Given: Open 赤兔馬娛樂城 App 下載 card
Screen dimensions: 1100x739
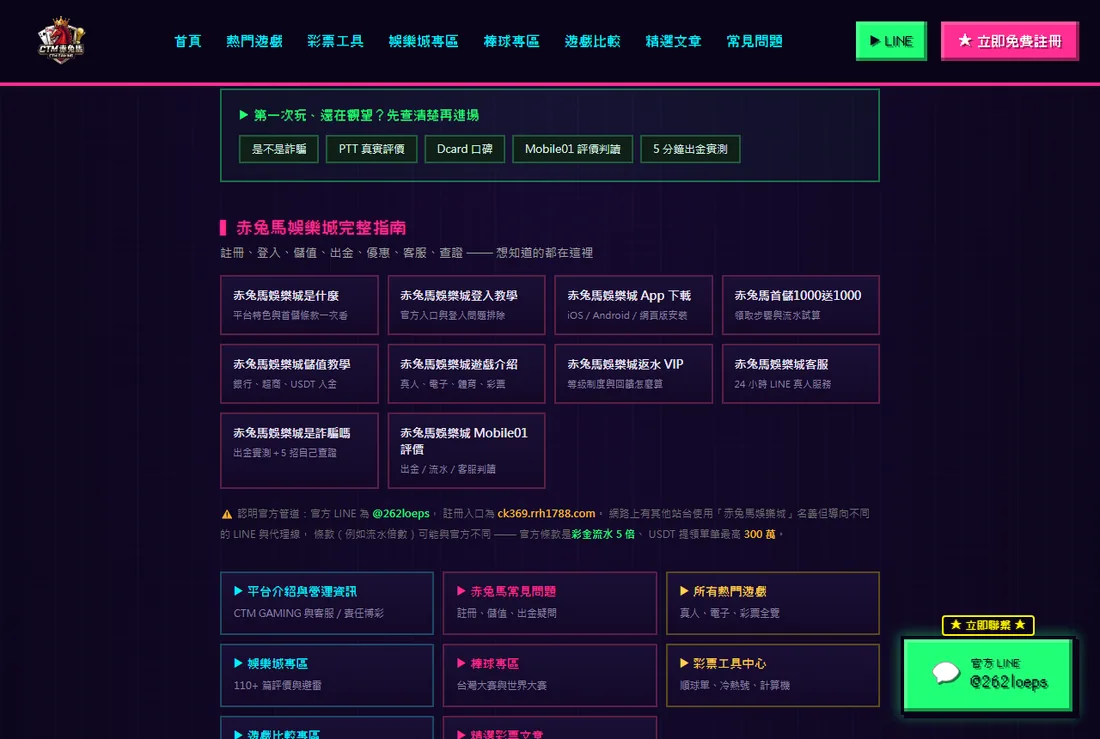Looking at the screenshot, I should point(633,305).
